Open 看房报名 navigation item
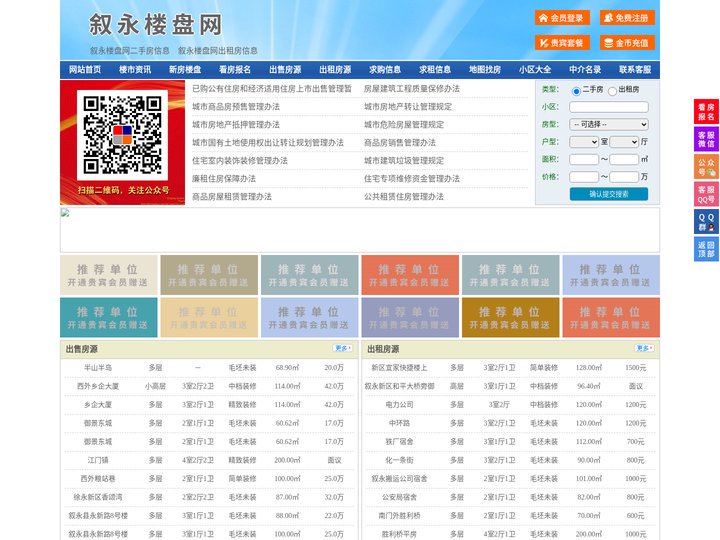 235,70
